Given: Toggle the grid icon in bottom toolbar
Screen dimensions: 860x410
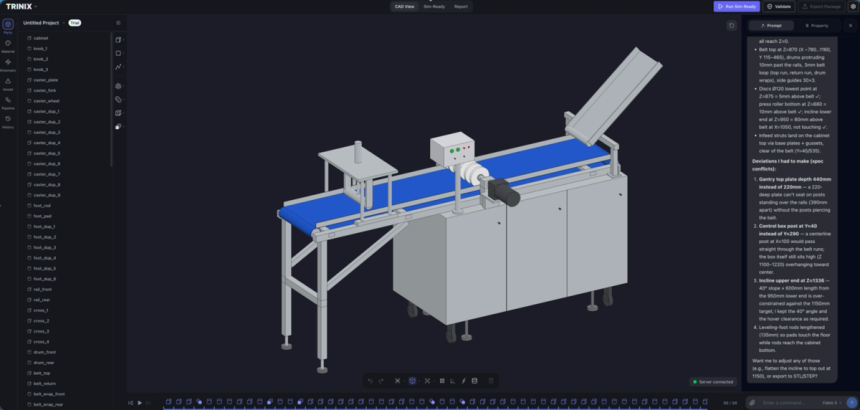Looking at the screenshot, I should [x=442, y=381].
